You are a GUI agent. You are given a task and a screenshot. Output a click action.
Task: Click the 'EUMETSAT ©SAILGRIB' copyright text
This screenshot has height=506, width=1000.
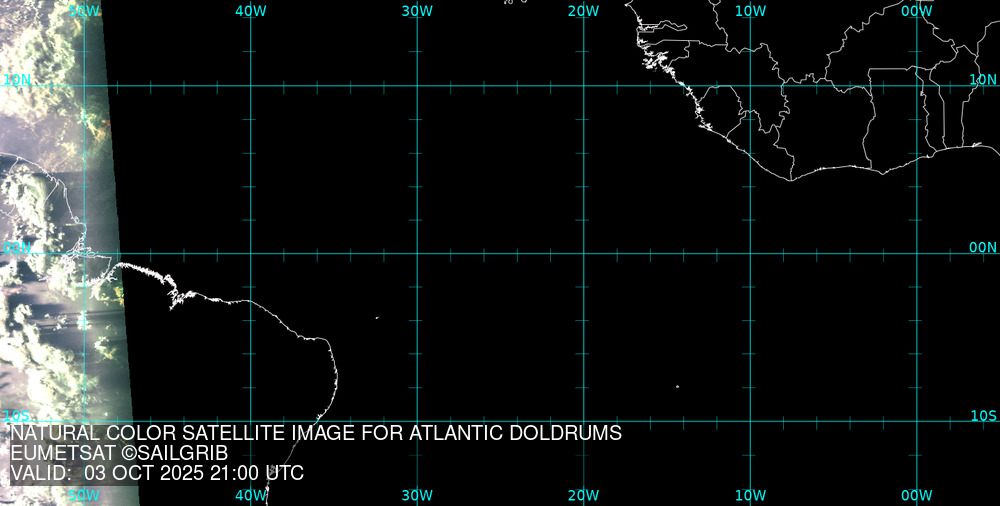tap(119, 453)
